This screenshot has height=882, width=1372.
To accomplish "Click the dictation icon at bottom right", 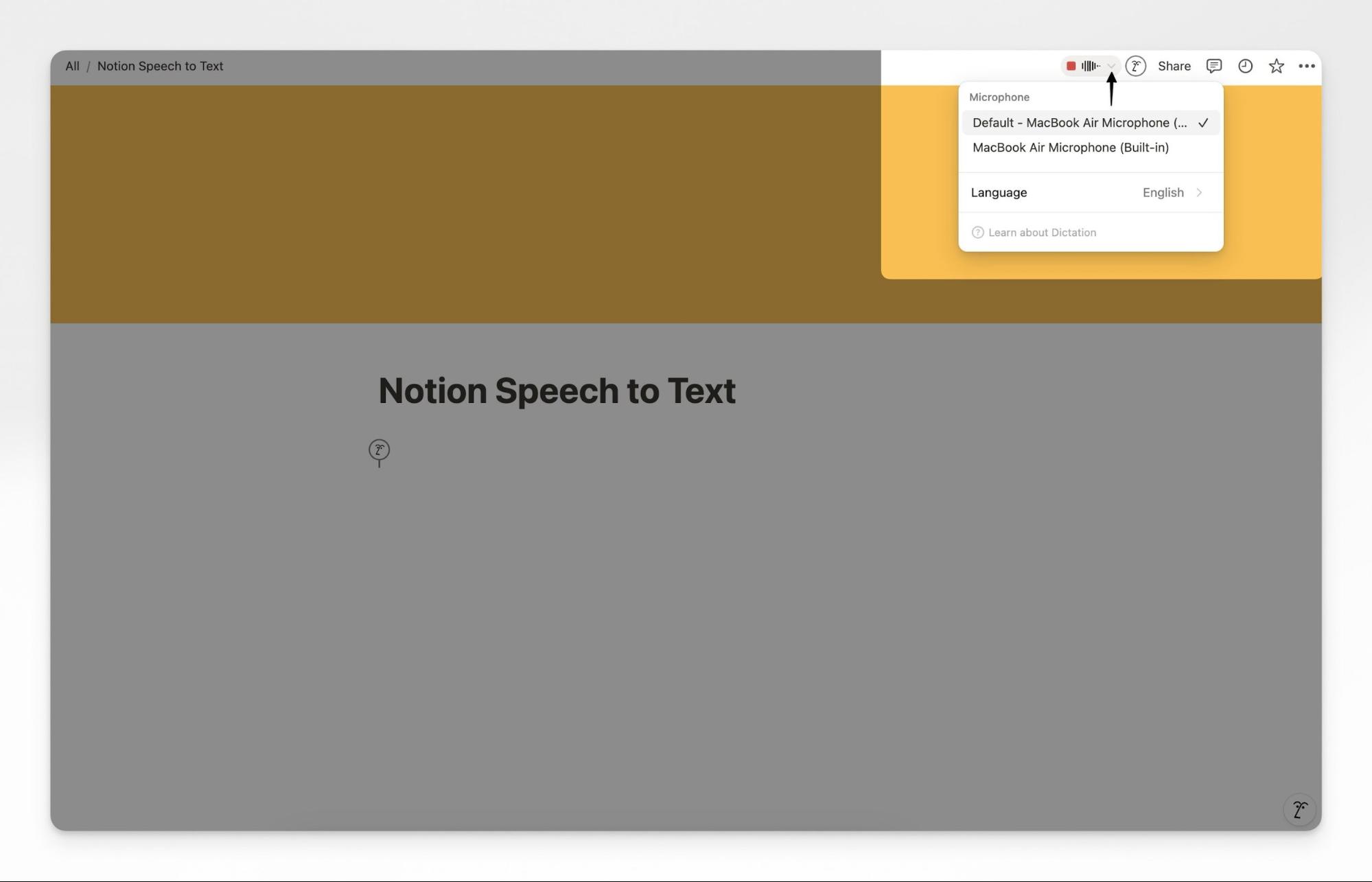I will point(1298,810).
